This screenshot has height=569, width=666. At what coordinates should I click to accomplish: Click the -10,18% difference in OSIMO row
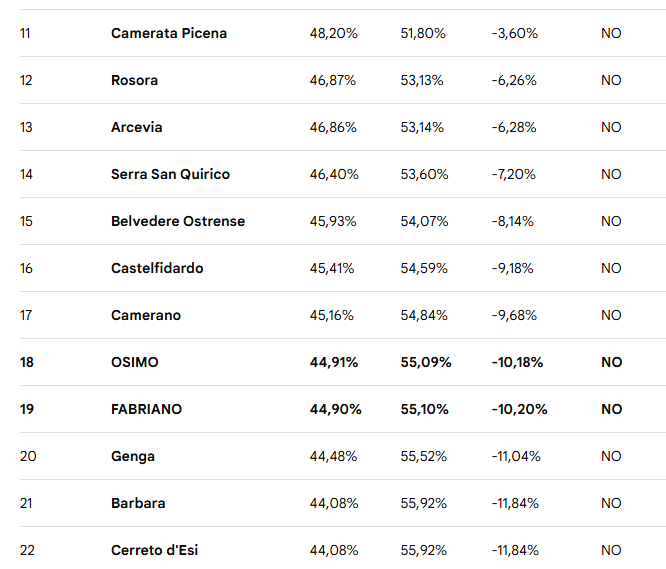517,362
